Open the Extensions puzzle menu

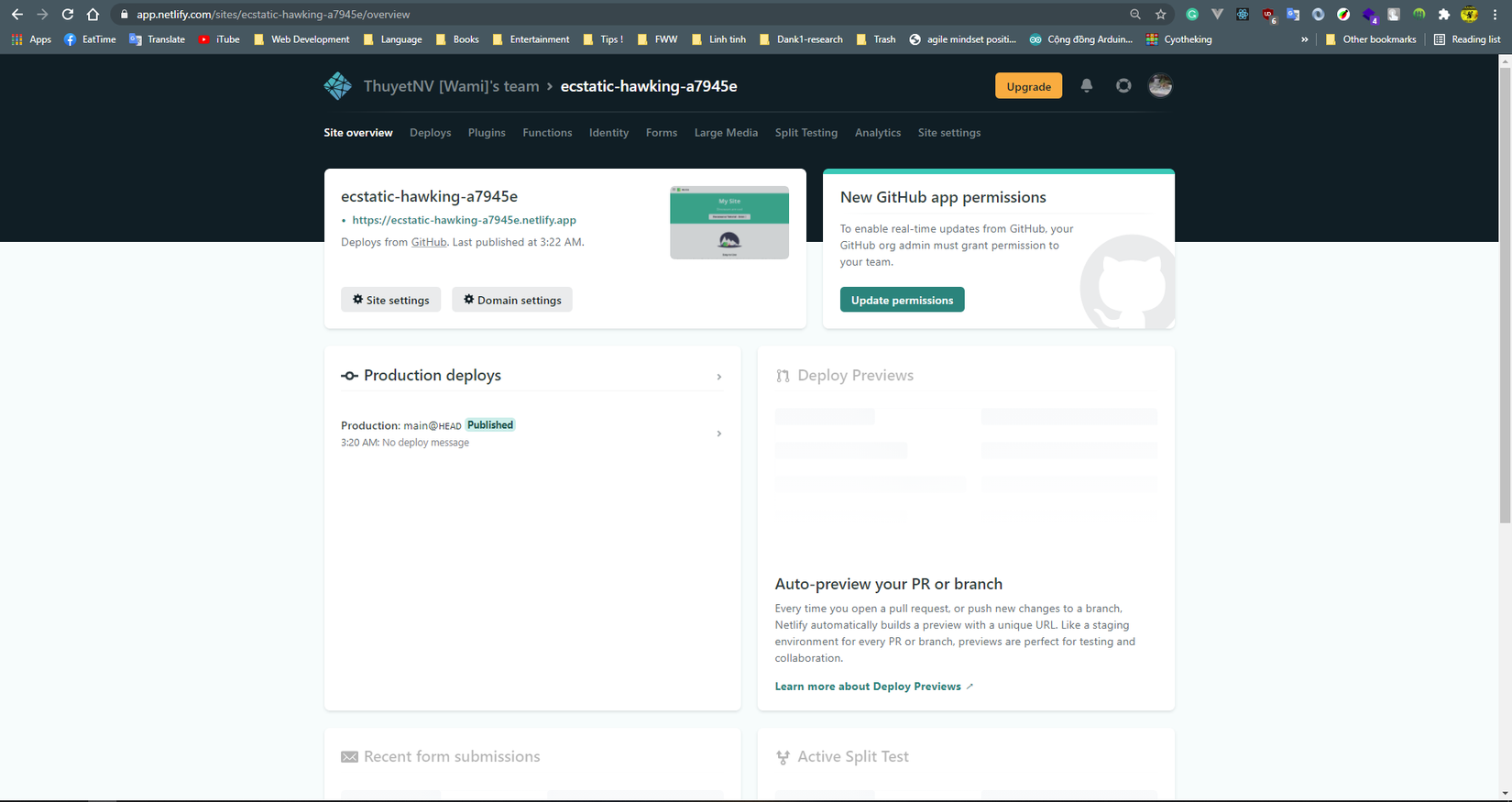[x=1444, y=15]
